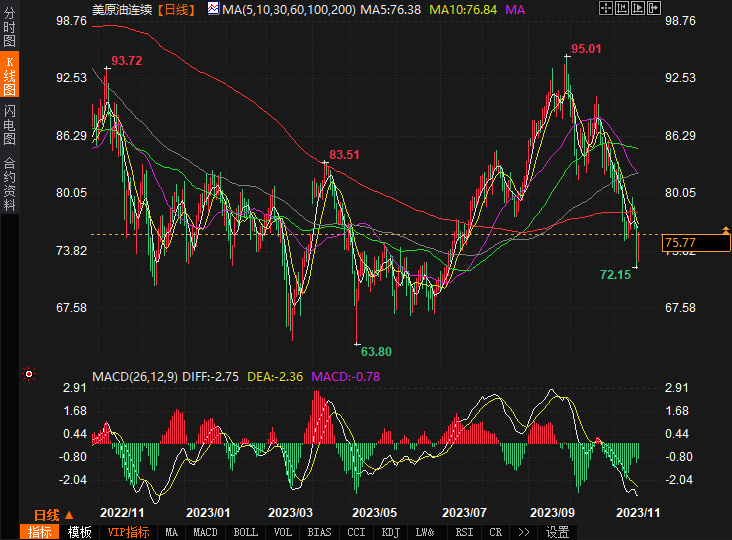Open 设置 in the bottom indicator bar
The width and height of the screenshot is (732, 540).
coord(558,532)
